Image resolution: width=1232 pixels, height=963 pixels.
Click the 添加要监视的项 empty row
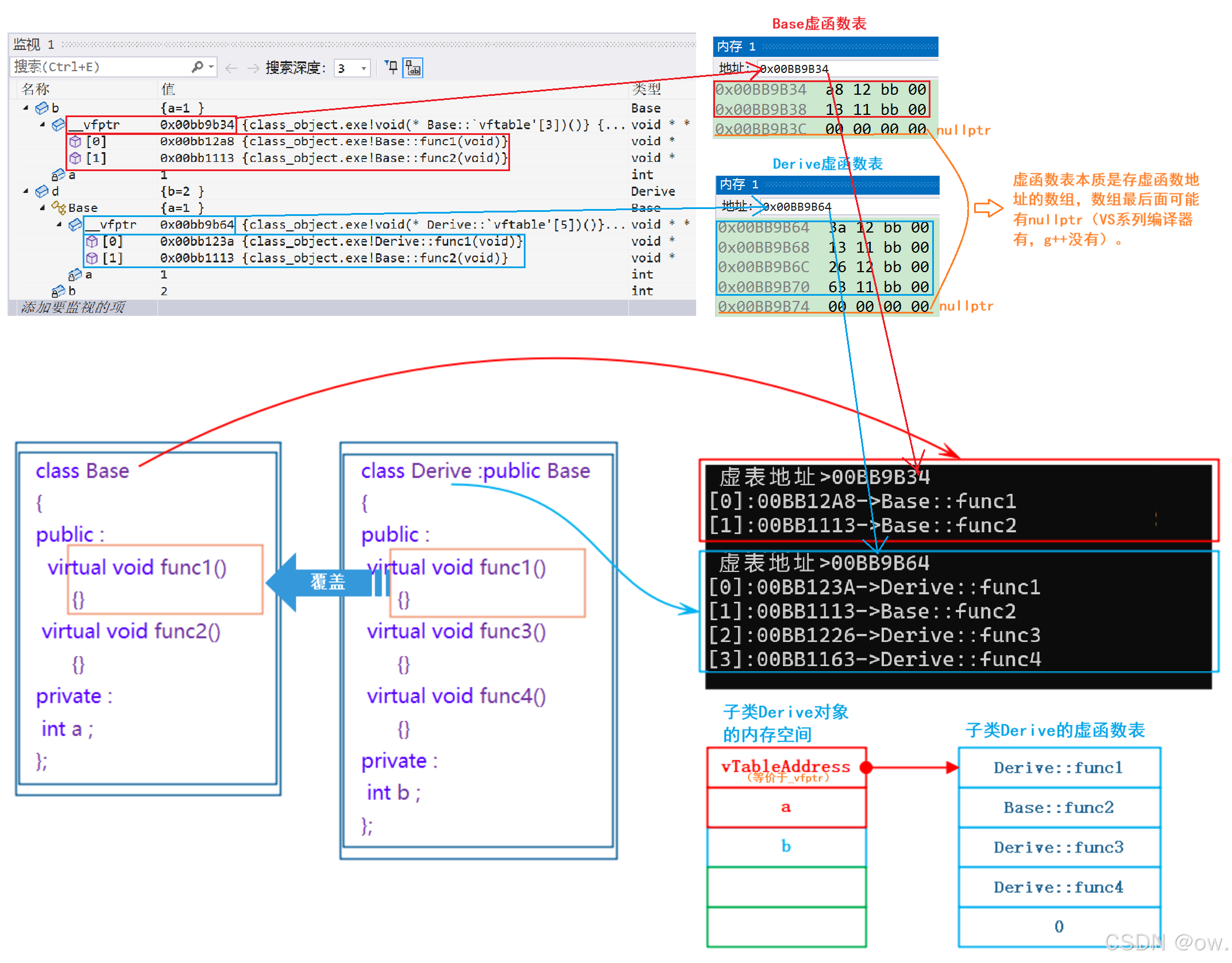74,307
